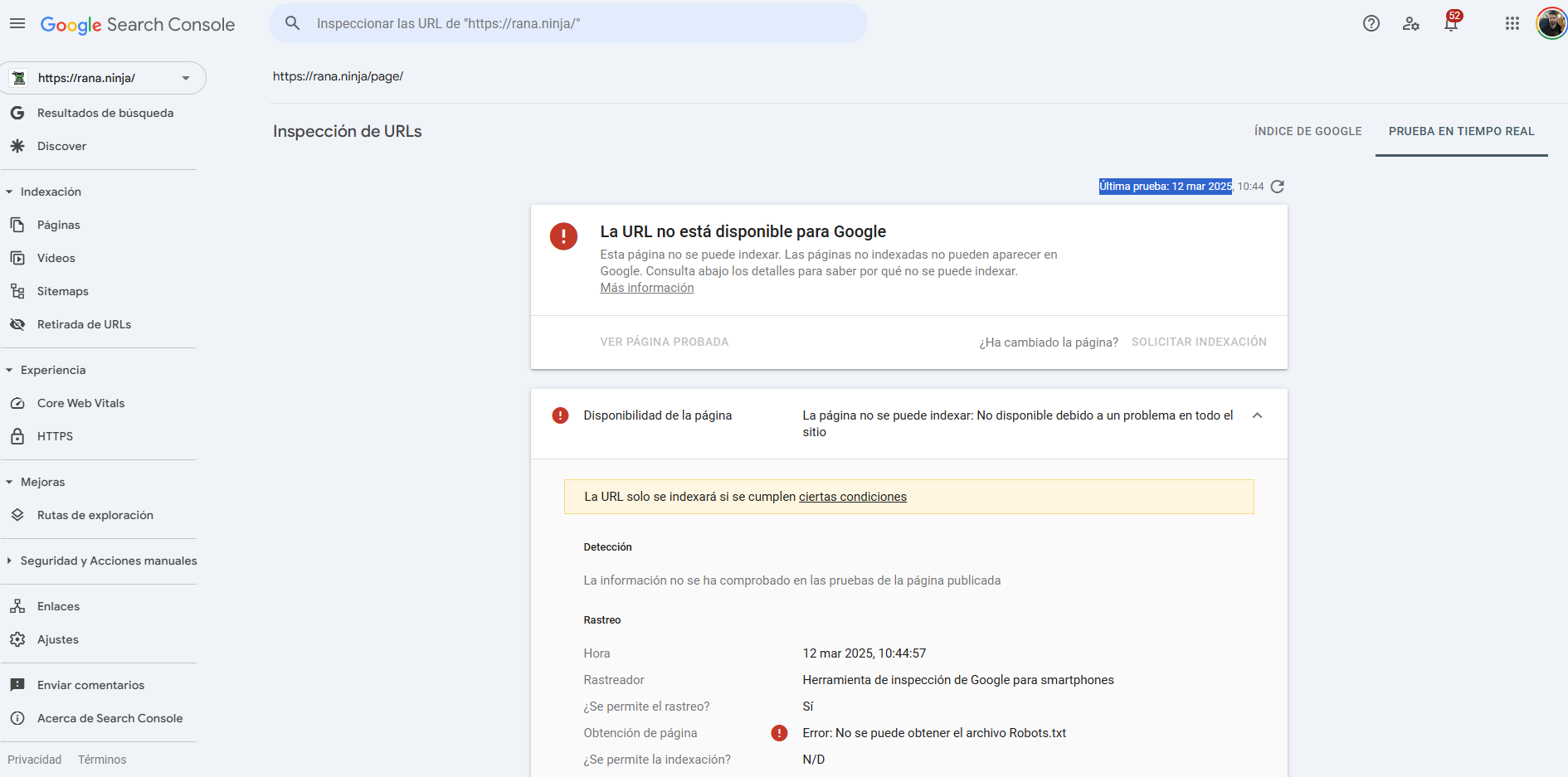The height and width of the screenshot is (777, 1568).
Task: Collapse the Disponibilidad de la página section
Action: coord(1257,415)
